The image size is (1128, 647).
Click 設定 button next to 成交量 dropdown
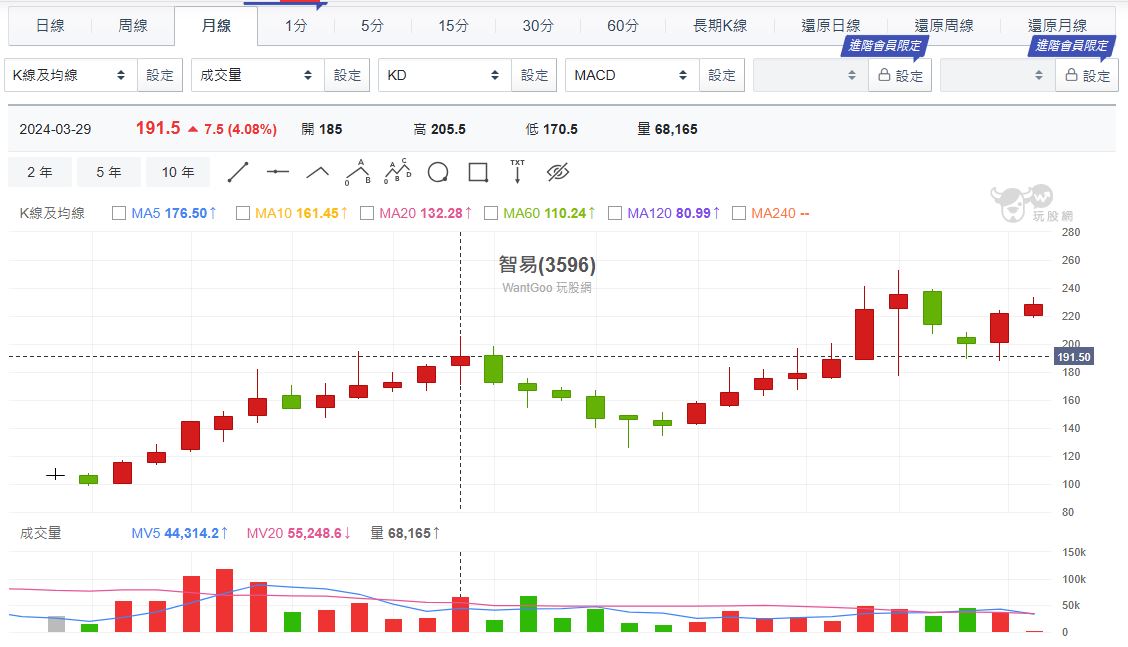347,75
